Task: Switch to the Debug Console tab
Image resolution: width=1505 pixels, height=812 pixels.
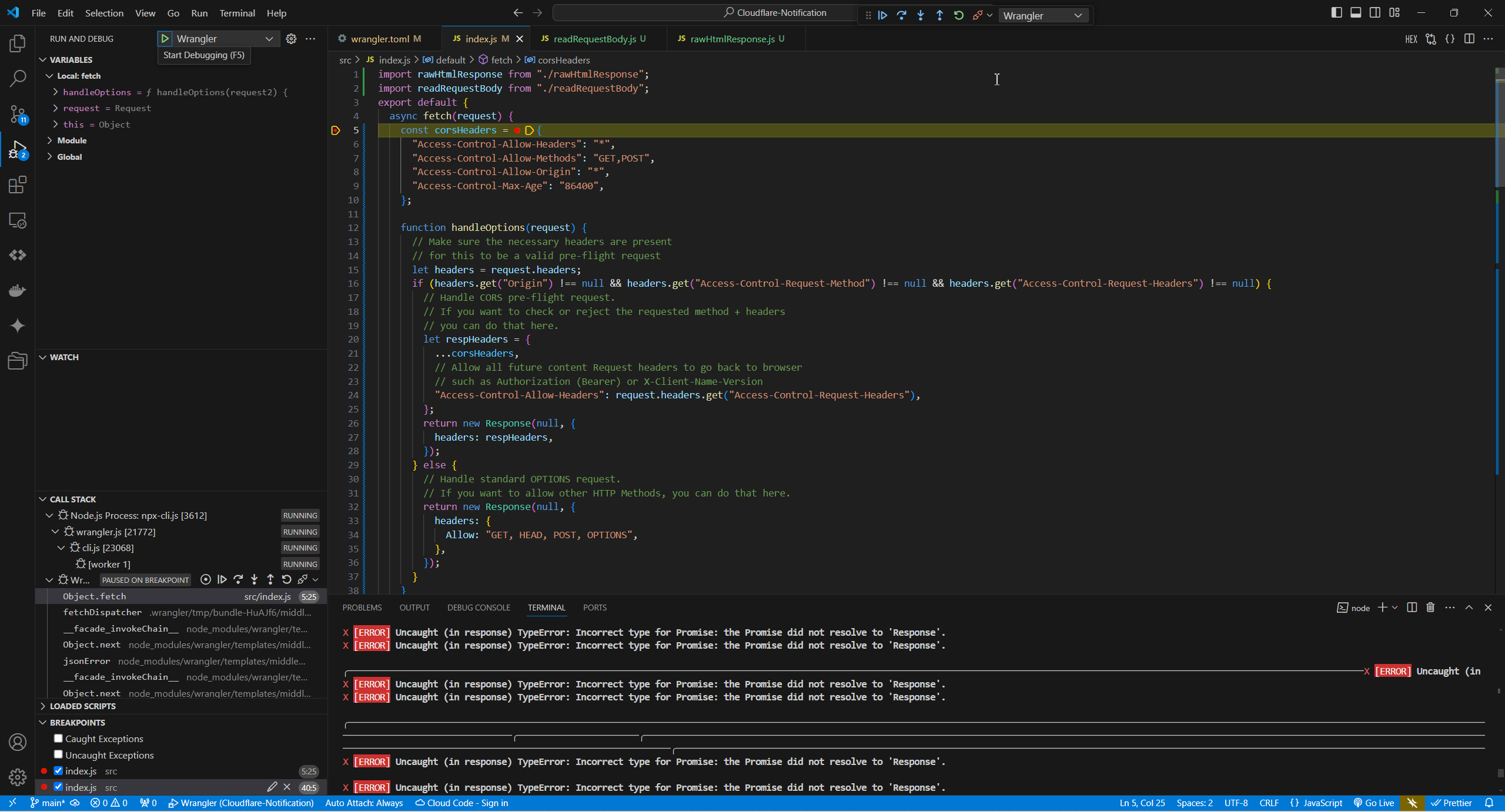Action: [478, 608]
